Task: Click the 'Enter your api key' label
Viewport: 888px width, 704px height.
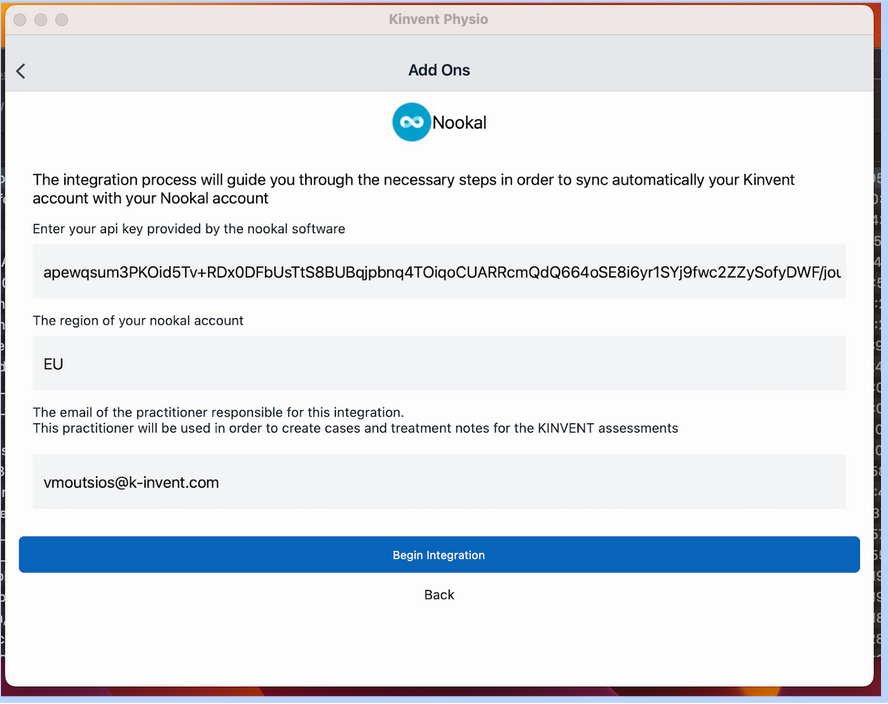Action: pyautogui.click(x=189, y=229)
